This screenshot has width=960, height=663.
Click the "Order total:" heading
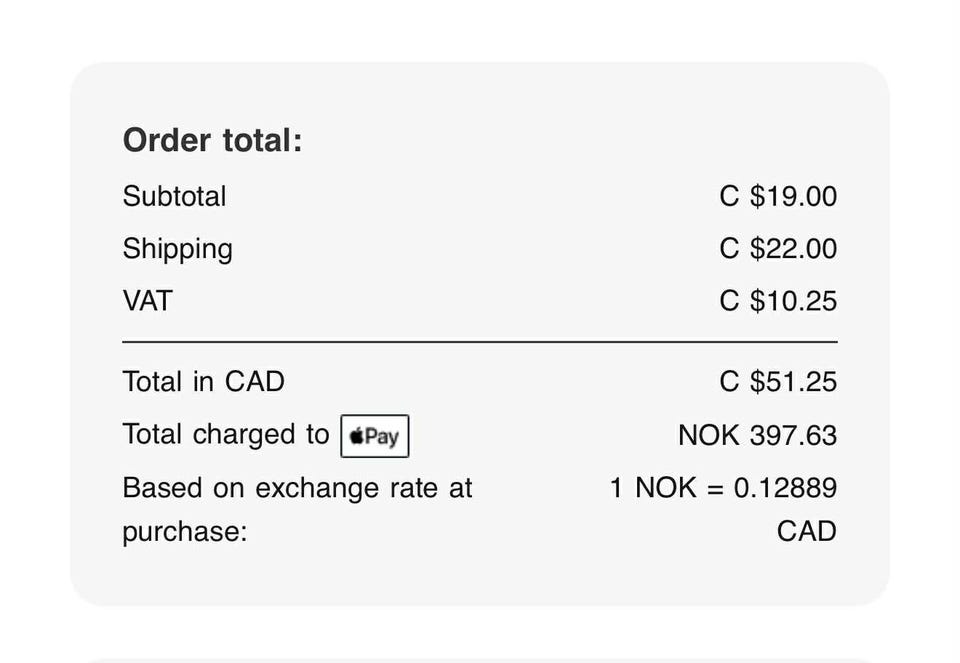(x=212, y=141)
